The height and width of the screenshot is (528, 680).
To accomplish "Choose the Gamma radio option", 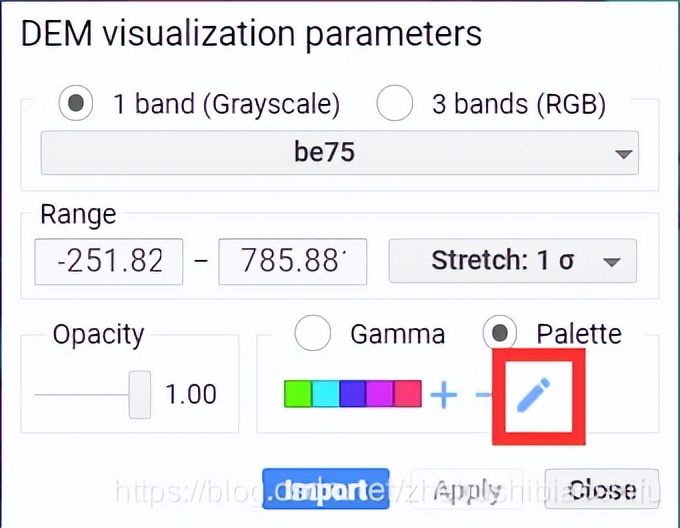I will click(313, 334).
